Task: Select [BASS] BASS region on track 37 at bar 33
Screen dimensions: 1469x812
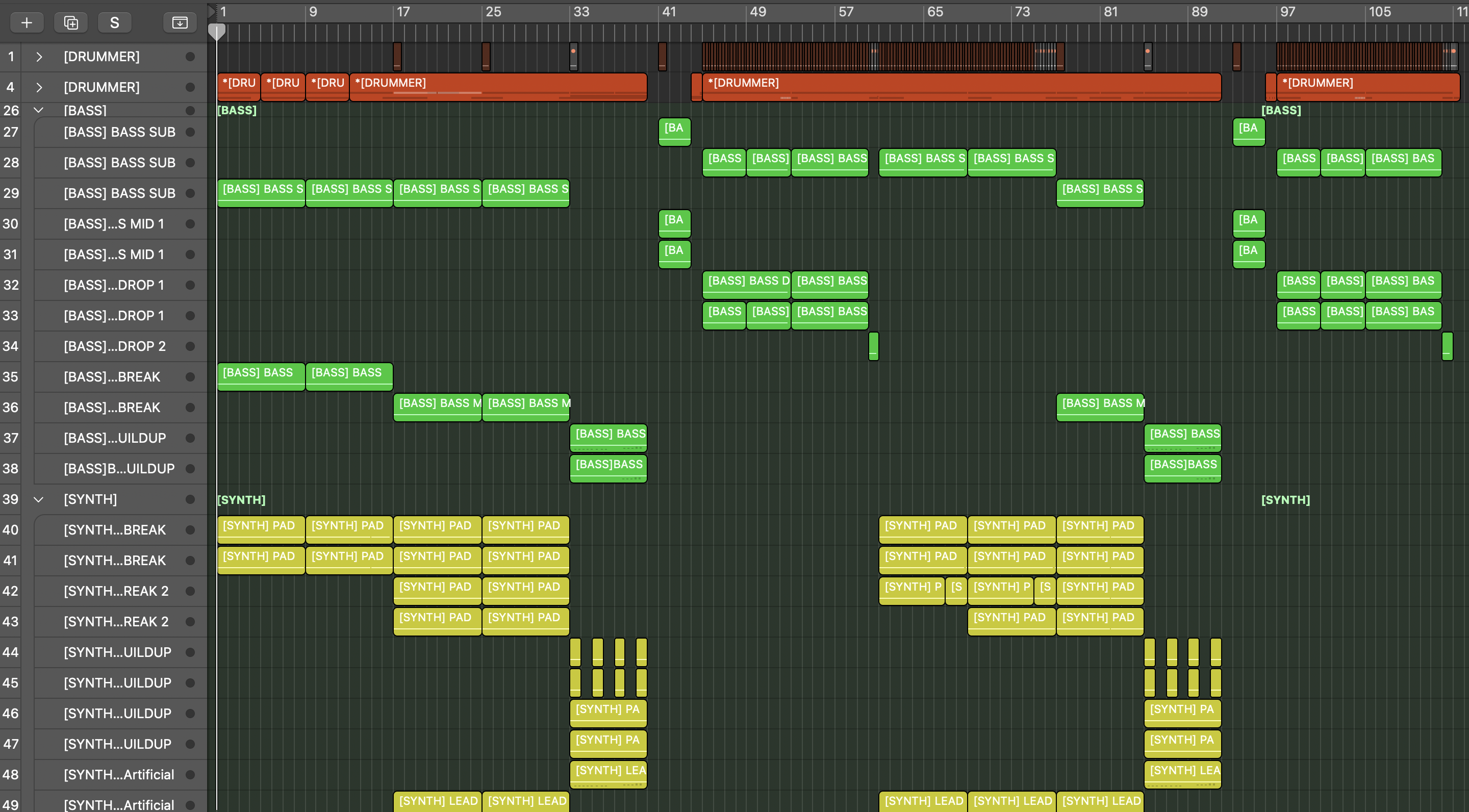Action: click(x=609, y=438)
